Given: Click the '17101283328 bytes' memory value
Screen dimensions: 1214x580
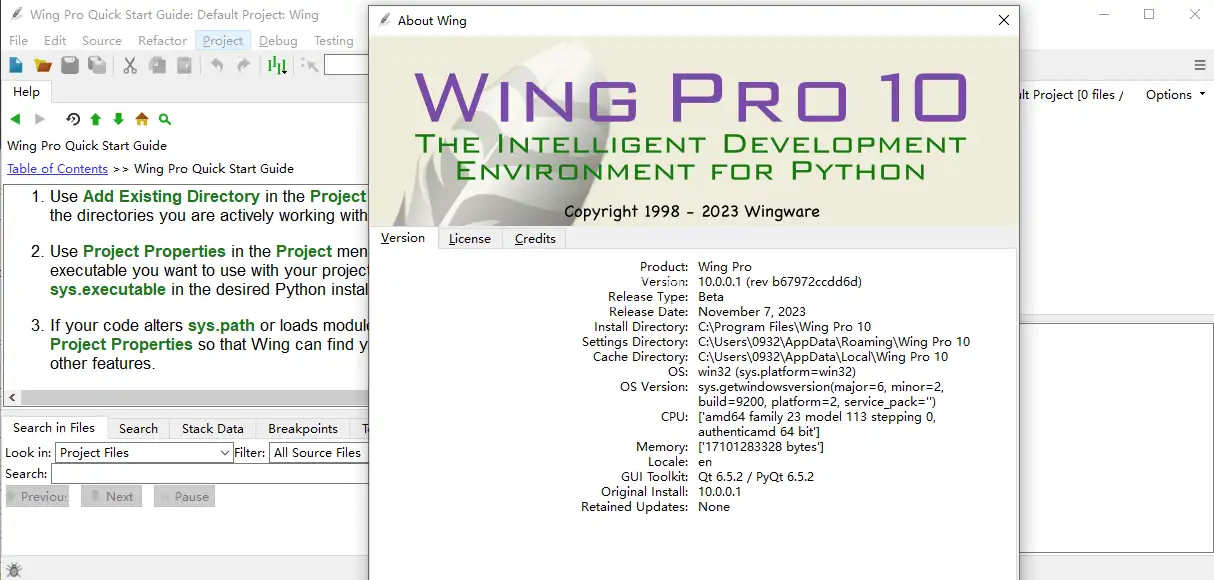Looking at the screenshot, I should (x=761, y=447).
